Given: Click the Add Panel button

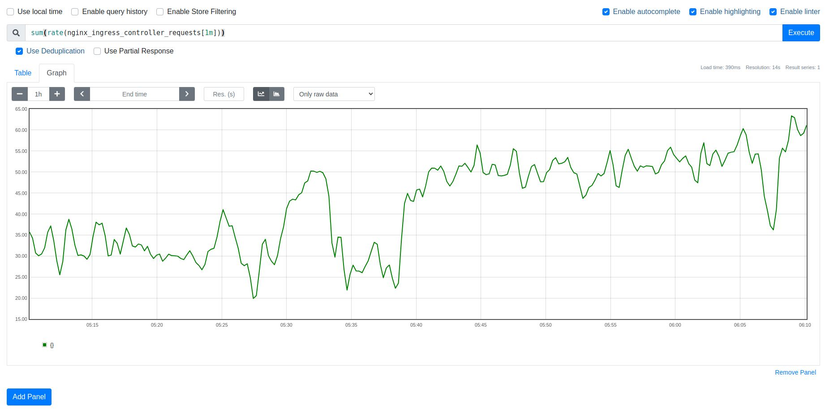Looking at the screenshot, I should (29, 397).
